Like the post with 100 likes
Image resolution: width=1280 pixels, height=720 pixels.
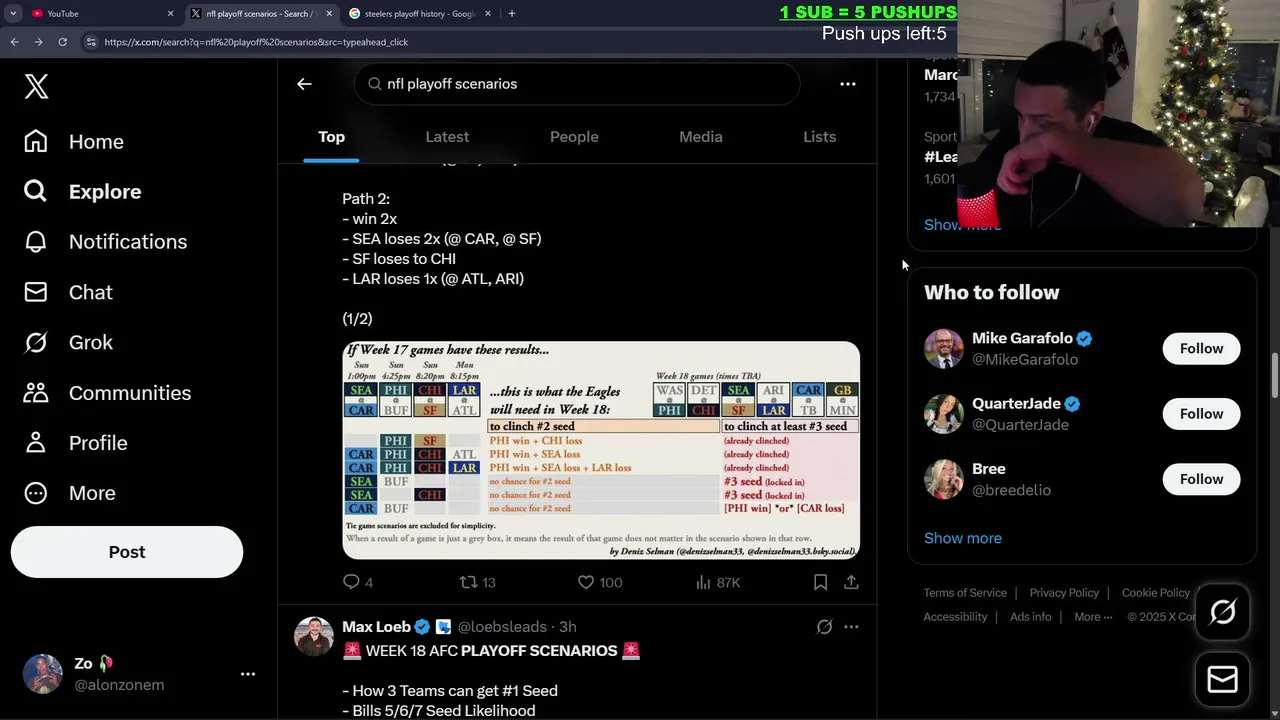click(600, 582)
